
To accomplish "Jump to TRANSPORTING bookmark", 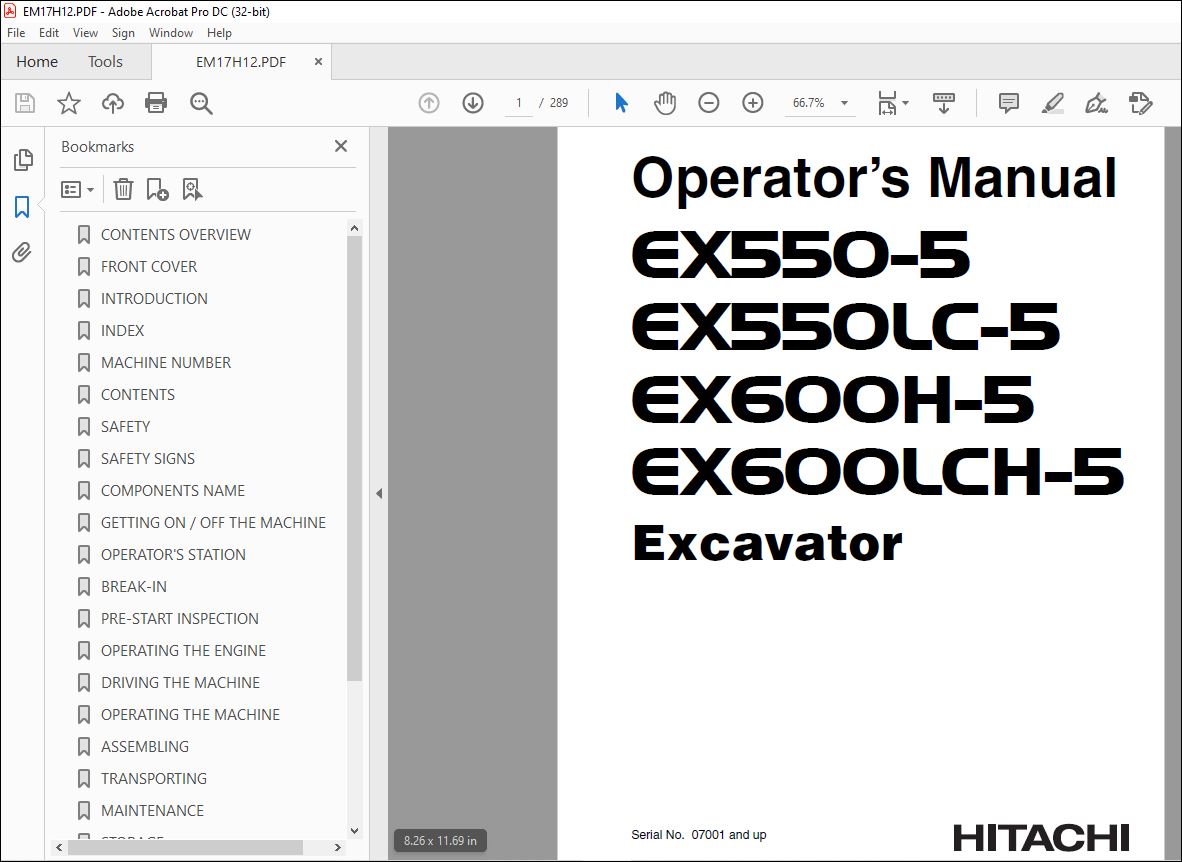I will click(154, 778).
